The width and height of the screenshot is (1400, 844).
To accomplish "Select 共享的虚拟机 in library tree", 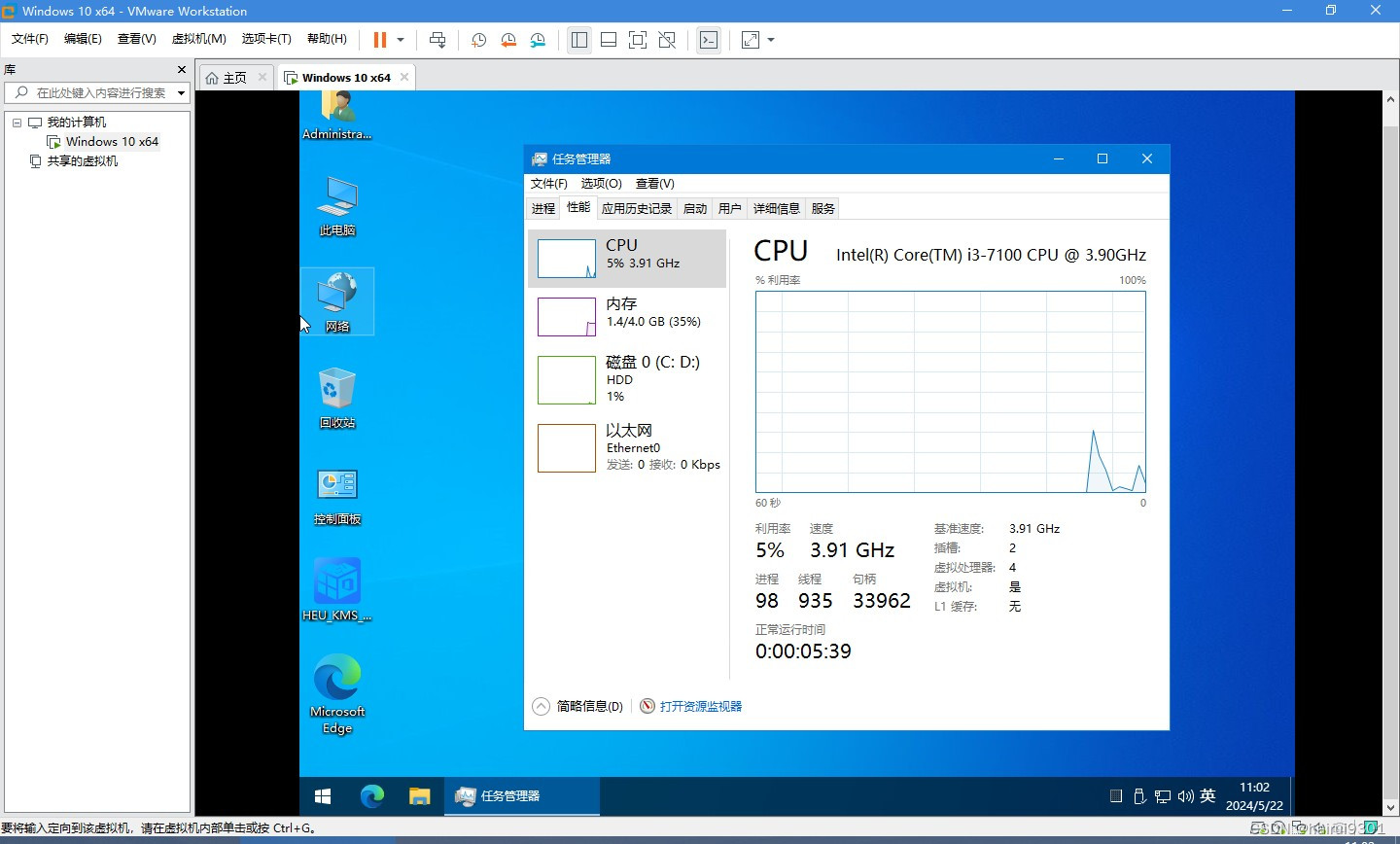I will pos(74,161).
